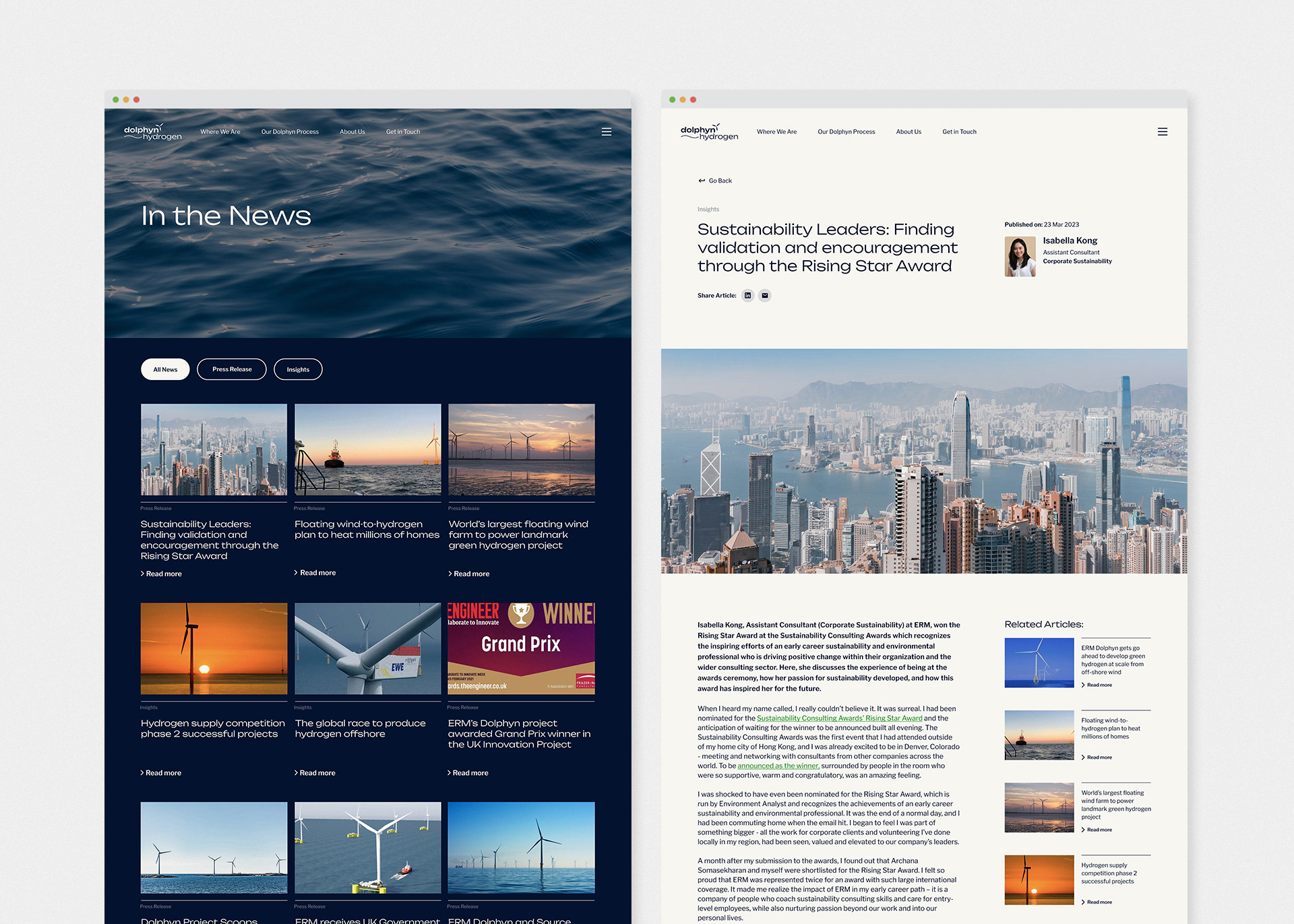Screen dimensions: 1294x924
Task: Read more on global race offshore card
Action: [x=315, y=772]
